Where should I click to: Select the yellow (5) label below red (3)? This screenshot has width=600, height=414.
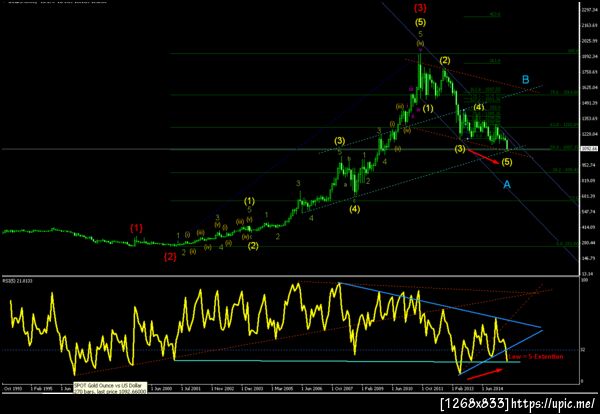pos(420,22)
